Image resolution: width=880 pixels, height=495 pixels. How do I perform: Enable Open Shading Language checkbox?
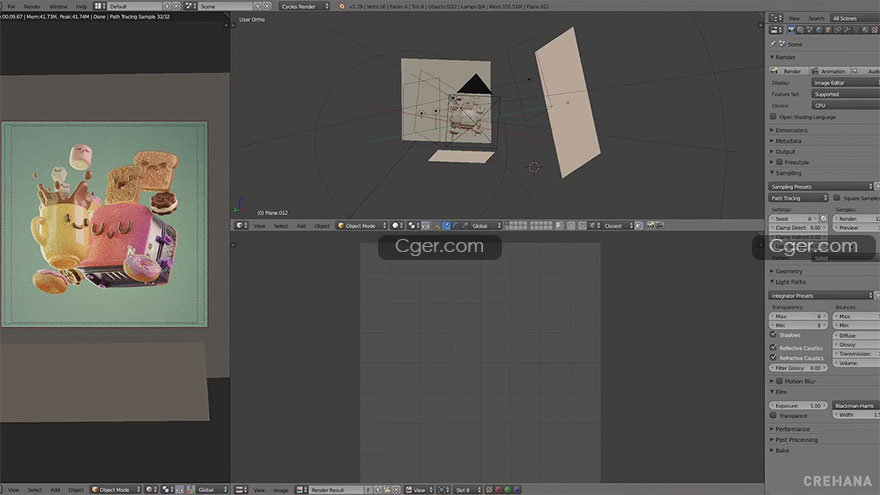click(x=773, y=117)
